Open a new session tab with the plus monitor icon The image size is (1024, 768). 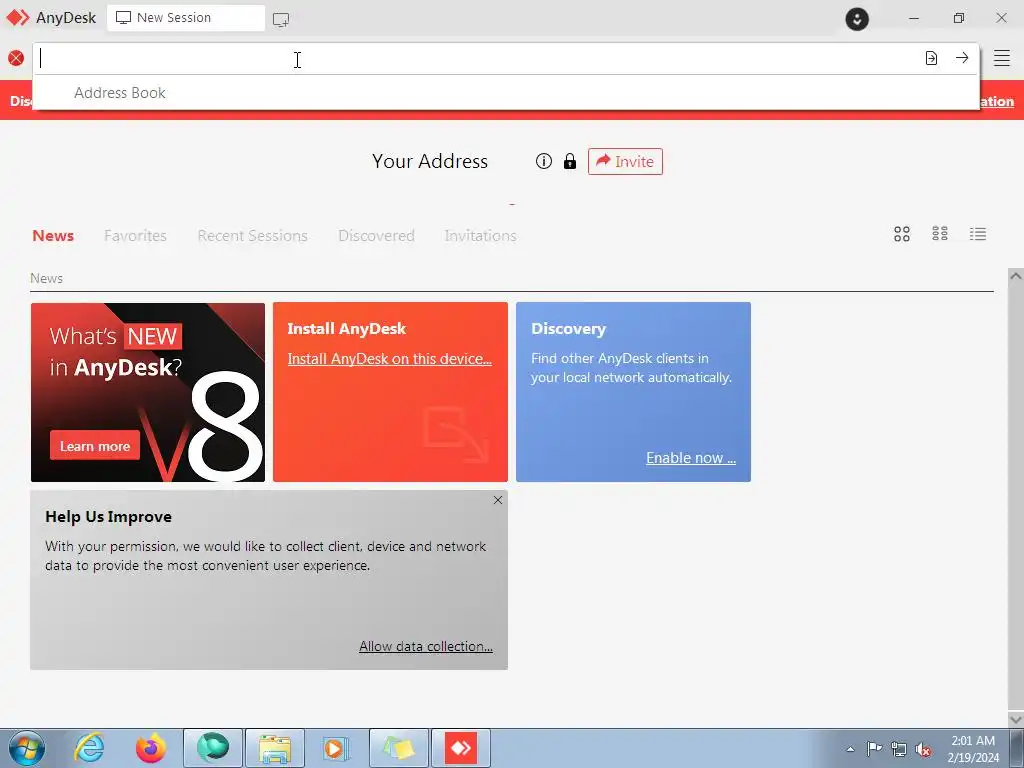coord(281,20)
